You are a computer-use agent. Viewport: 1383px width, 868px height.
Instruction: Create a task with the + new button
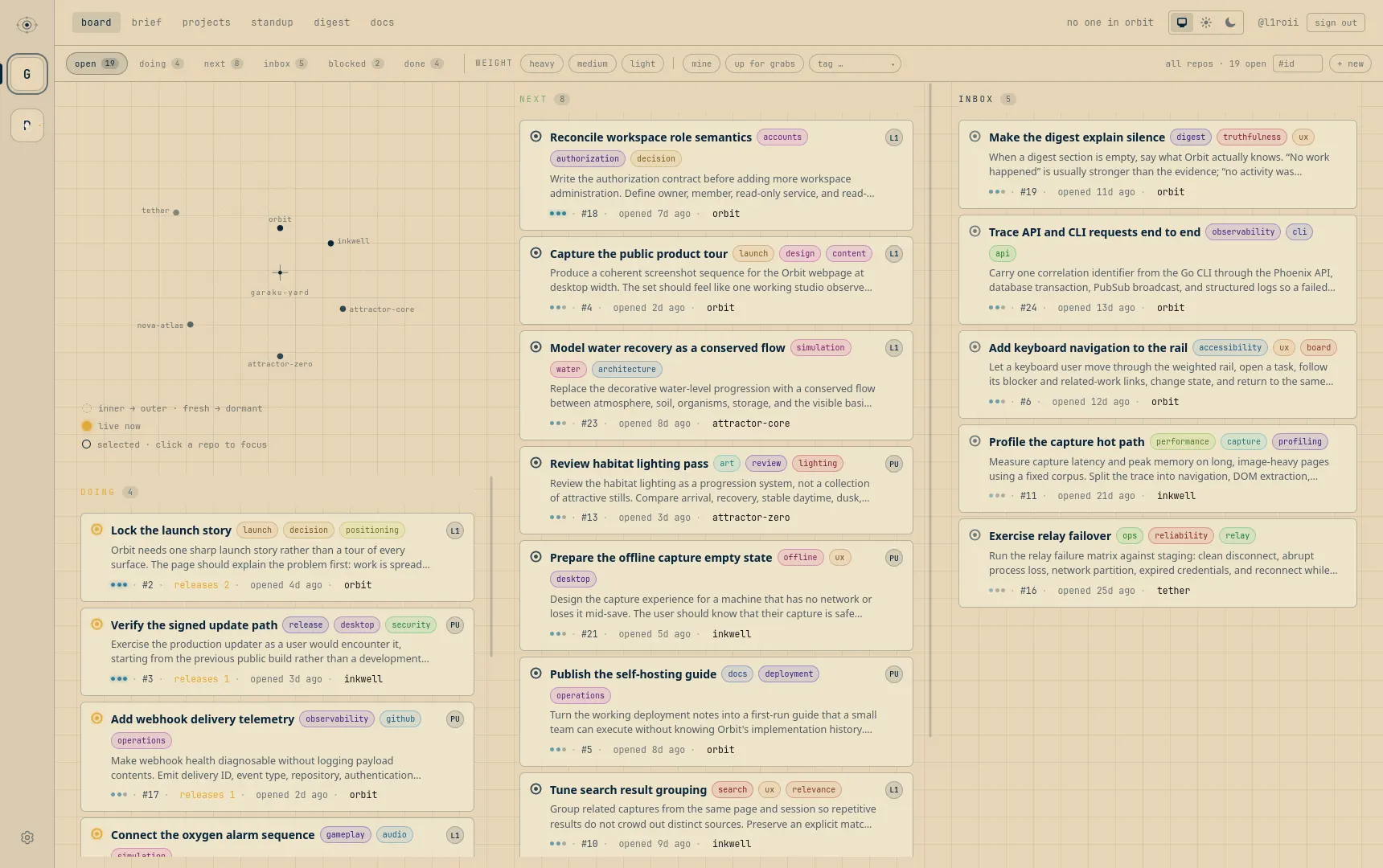pos(1350,63)
